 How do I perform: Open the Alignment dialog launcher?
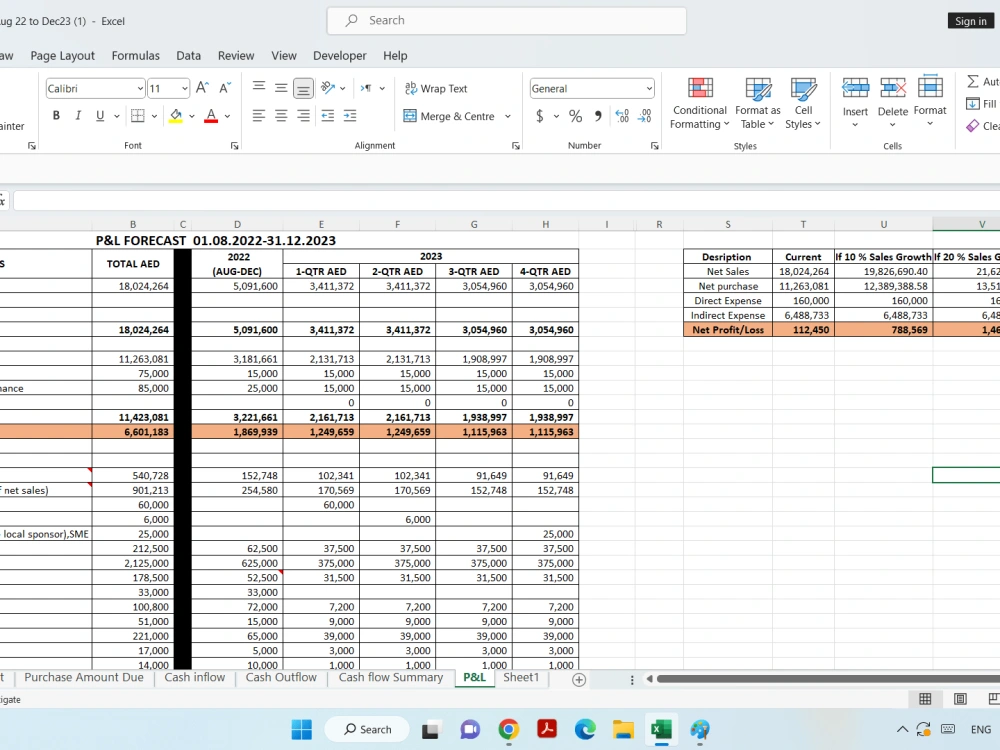coord(515,146)
